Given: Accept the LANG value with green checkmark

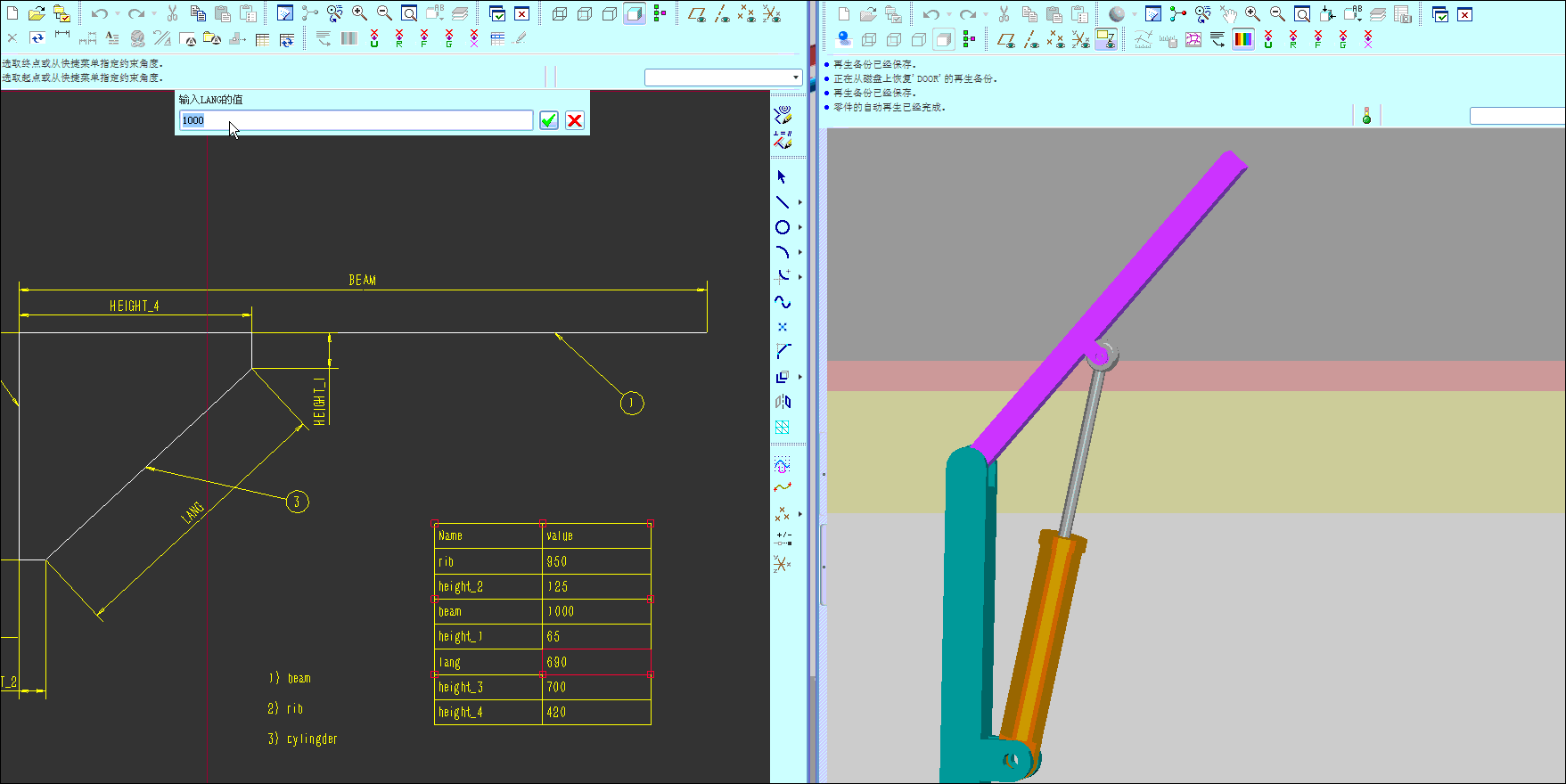Looking at the screenshot, I should [x=549, y=120].
